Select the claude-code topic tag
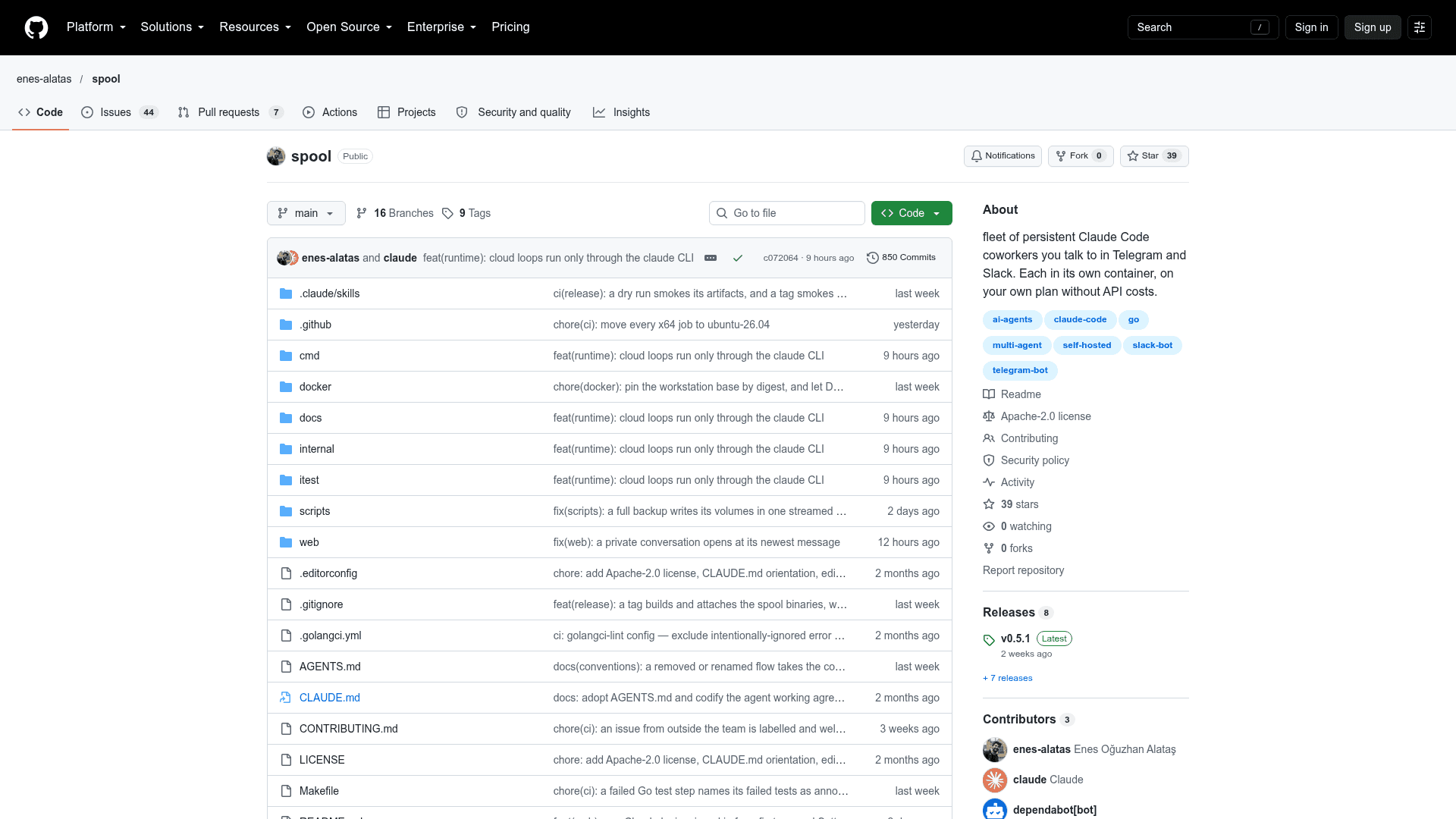 1080,320
